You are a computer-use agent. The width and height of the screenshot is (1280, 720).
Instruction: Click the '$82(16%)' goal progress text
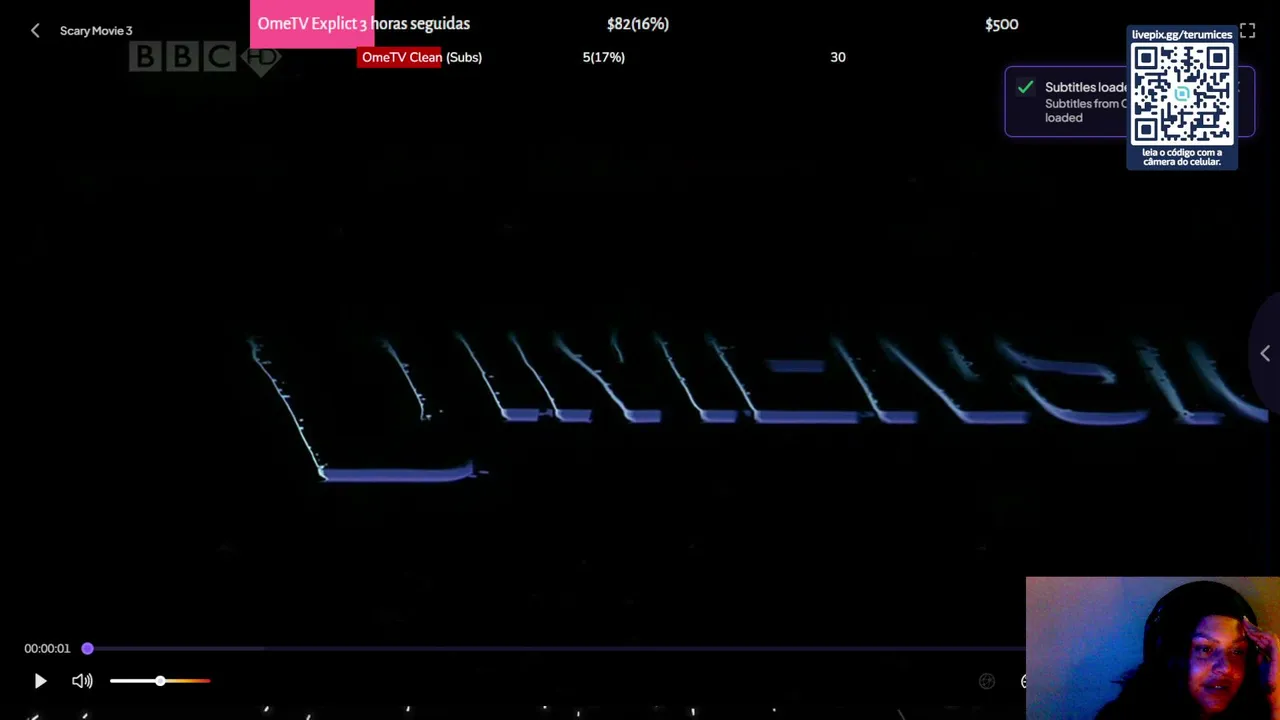pyautogui.click(x=638, y=24)
